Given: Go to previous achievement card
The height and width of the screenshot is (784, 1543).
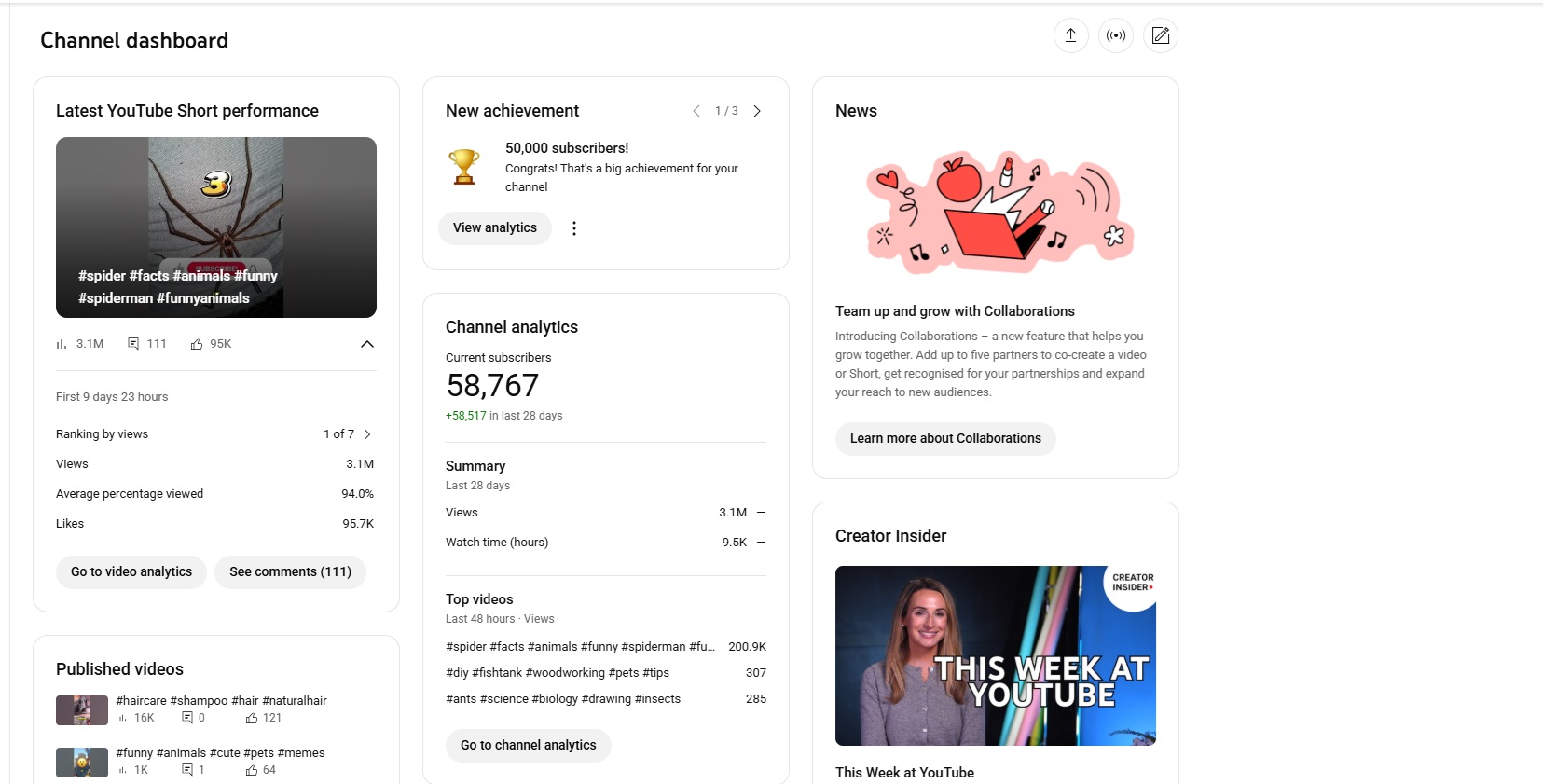Looking at the screenshot, I should (696, 111).
